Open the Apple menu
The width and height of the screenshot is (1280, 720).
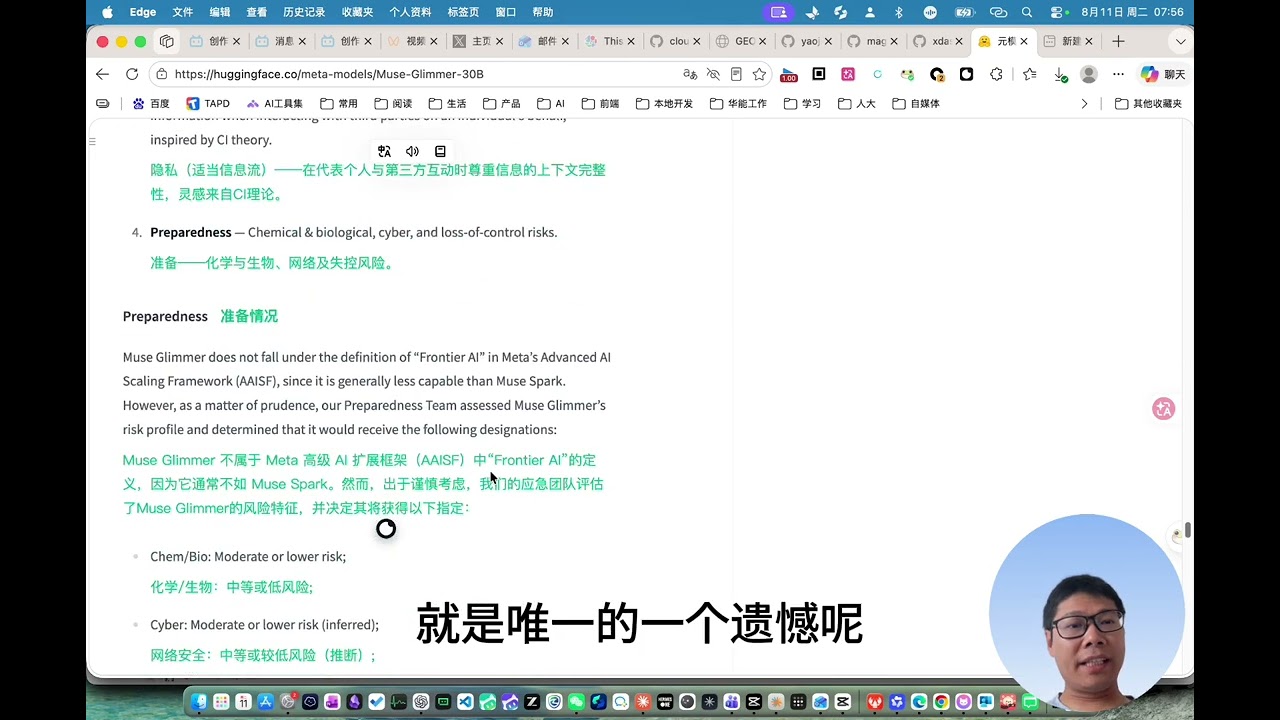[107, 12]
